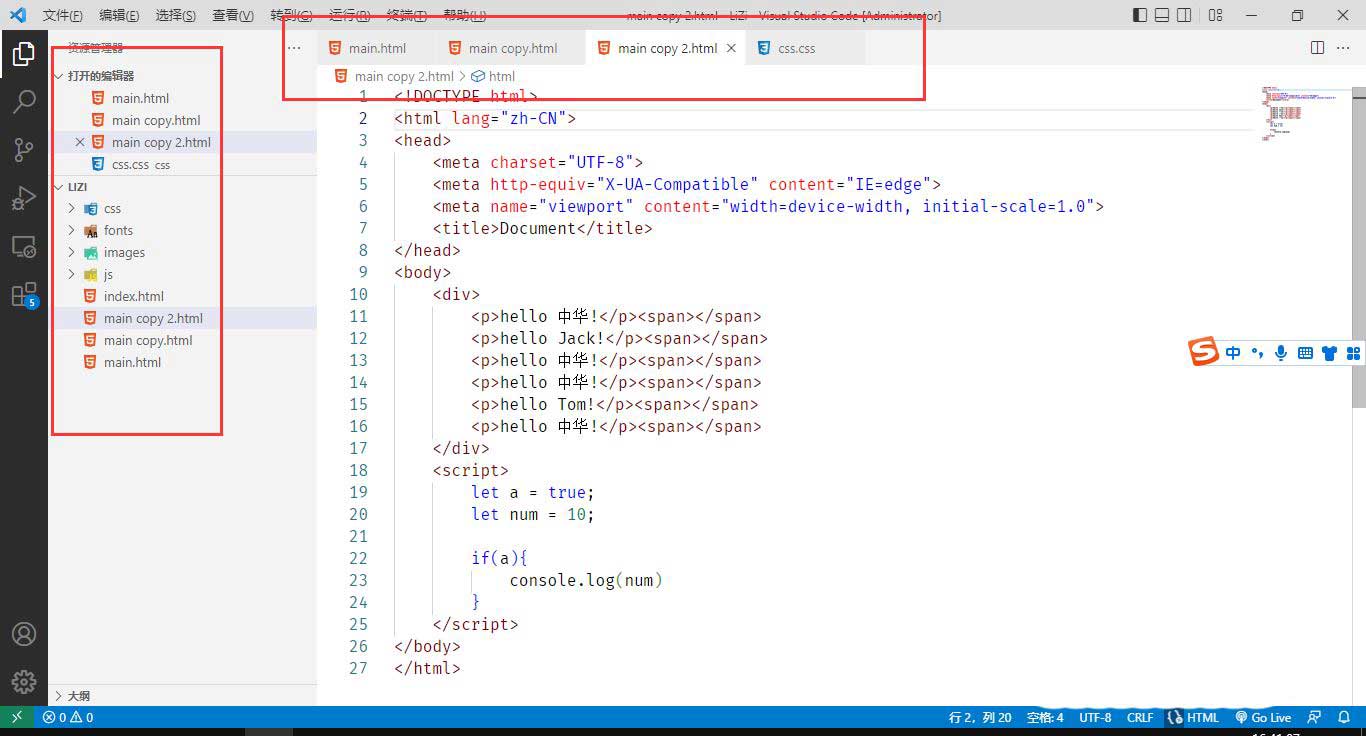Select the Sogou voice input microphone icon
Viewport: 1366px width, 736px height.
(1281, 352)
